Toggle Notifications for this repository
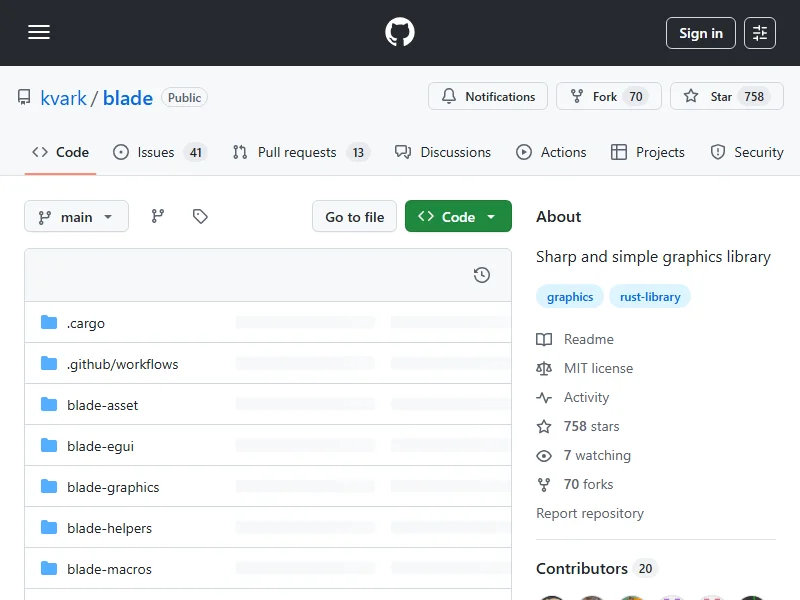The width and height of the screenshot is (800, 600). (x=488, y=97)
